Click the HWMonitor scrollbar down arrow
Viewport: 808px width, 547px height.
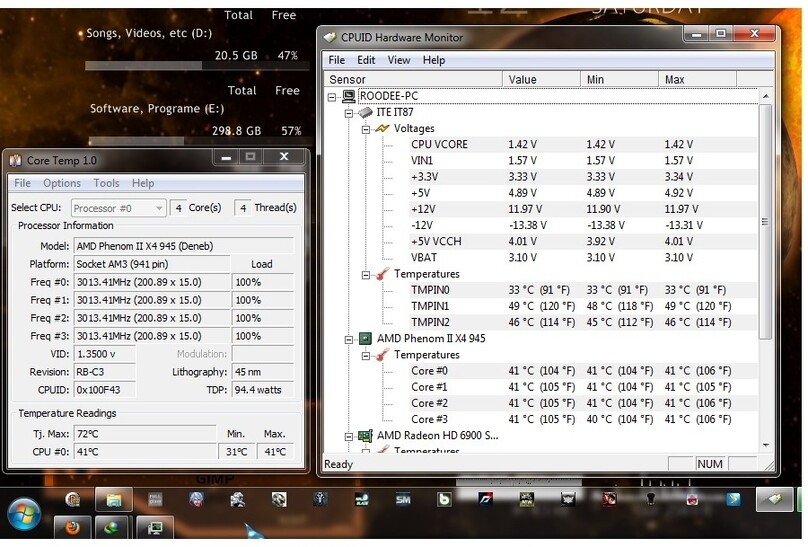(765, 445)
